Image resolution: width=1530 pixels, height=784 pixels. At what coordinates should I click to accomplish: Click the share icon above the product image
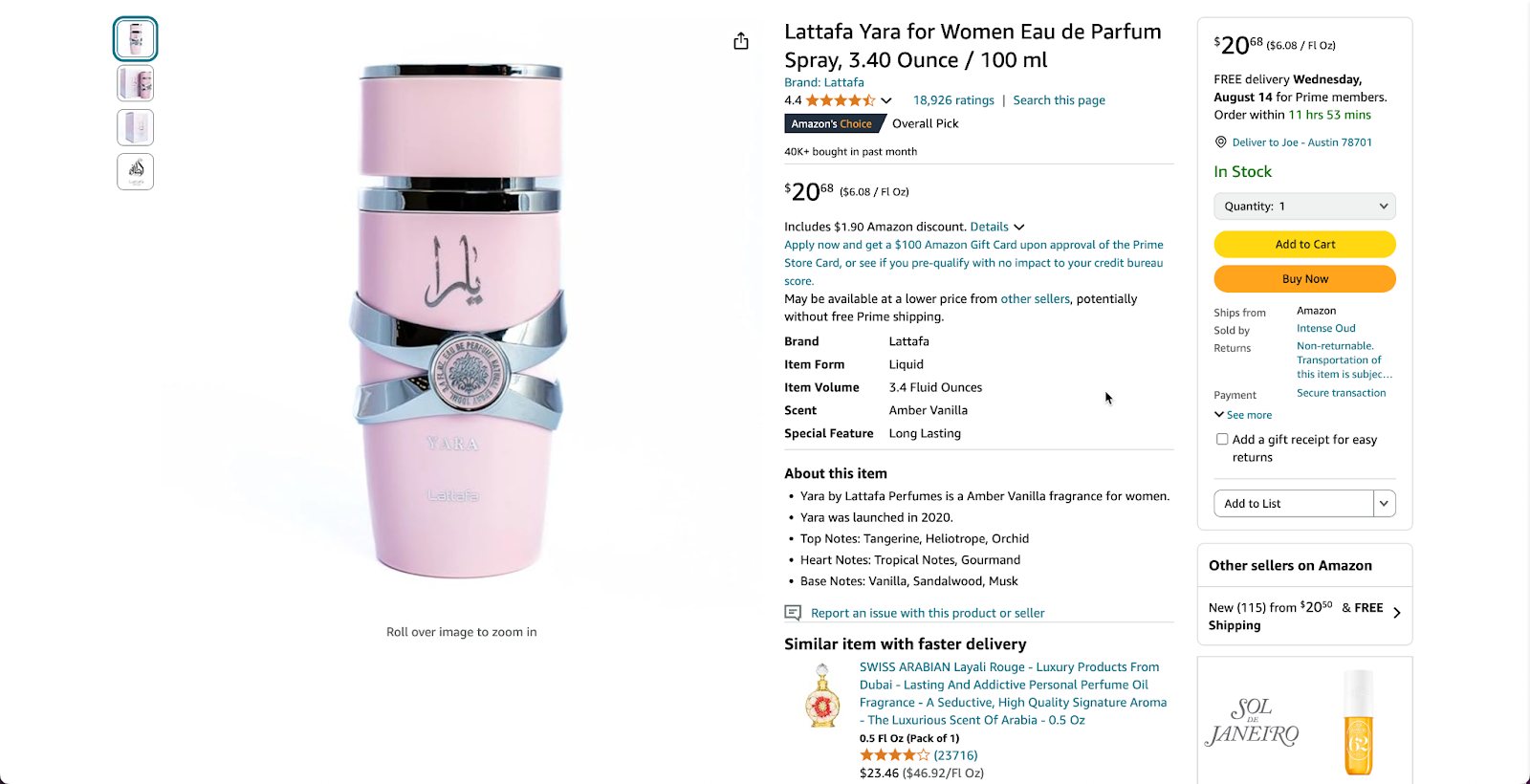pos(741,41)
